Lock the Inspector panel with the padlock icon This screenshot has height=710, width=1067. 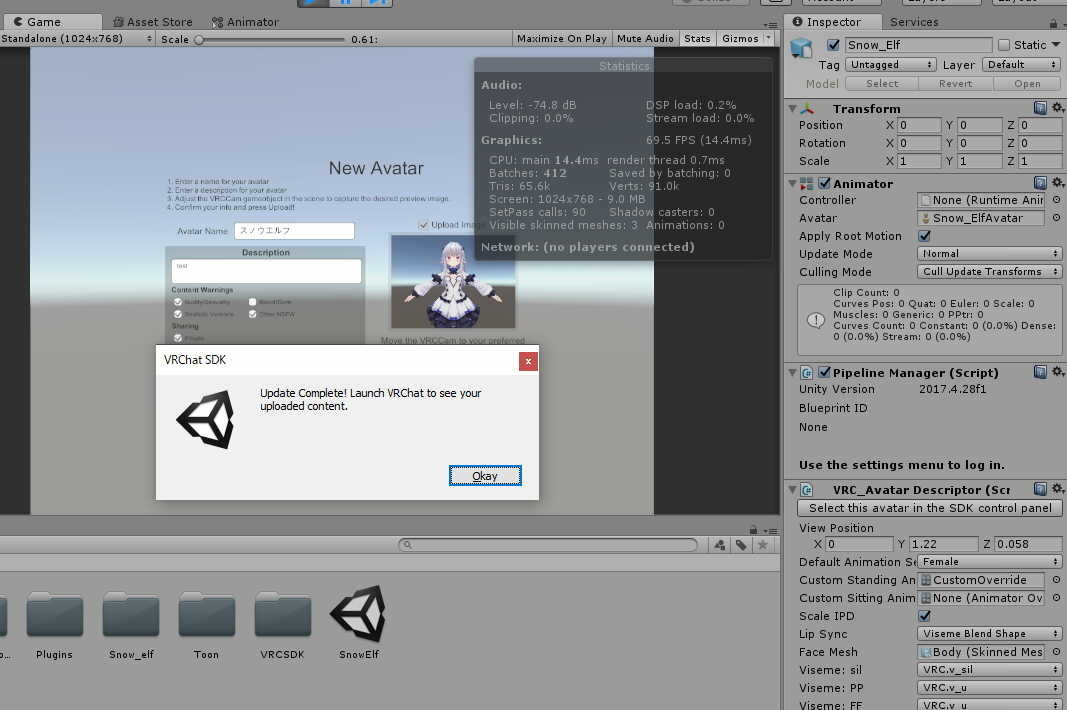(1053, 23)
